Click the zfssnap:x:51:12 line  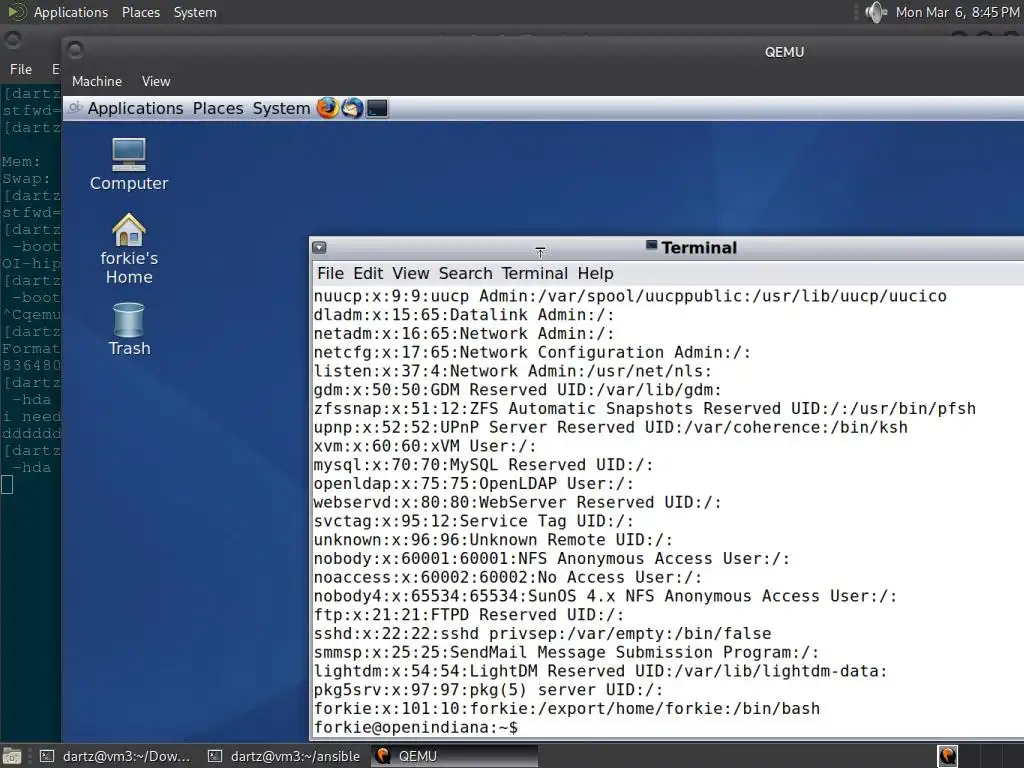point(645,409)
